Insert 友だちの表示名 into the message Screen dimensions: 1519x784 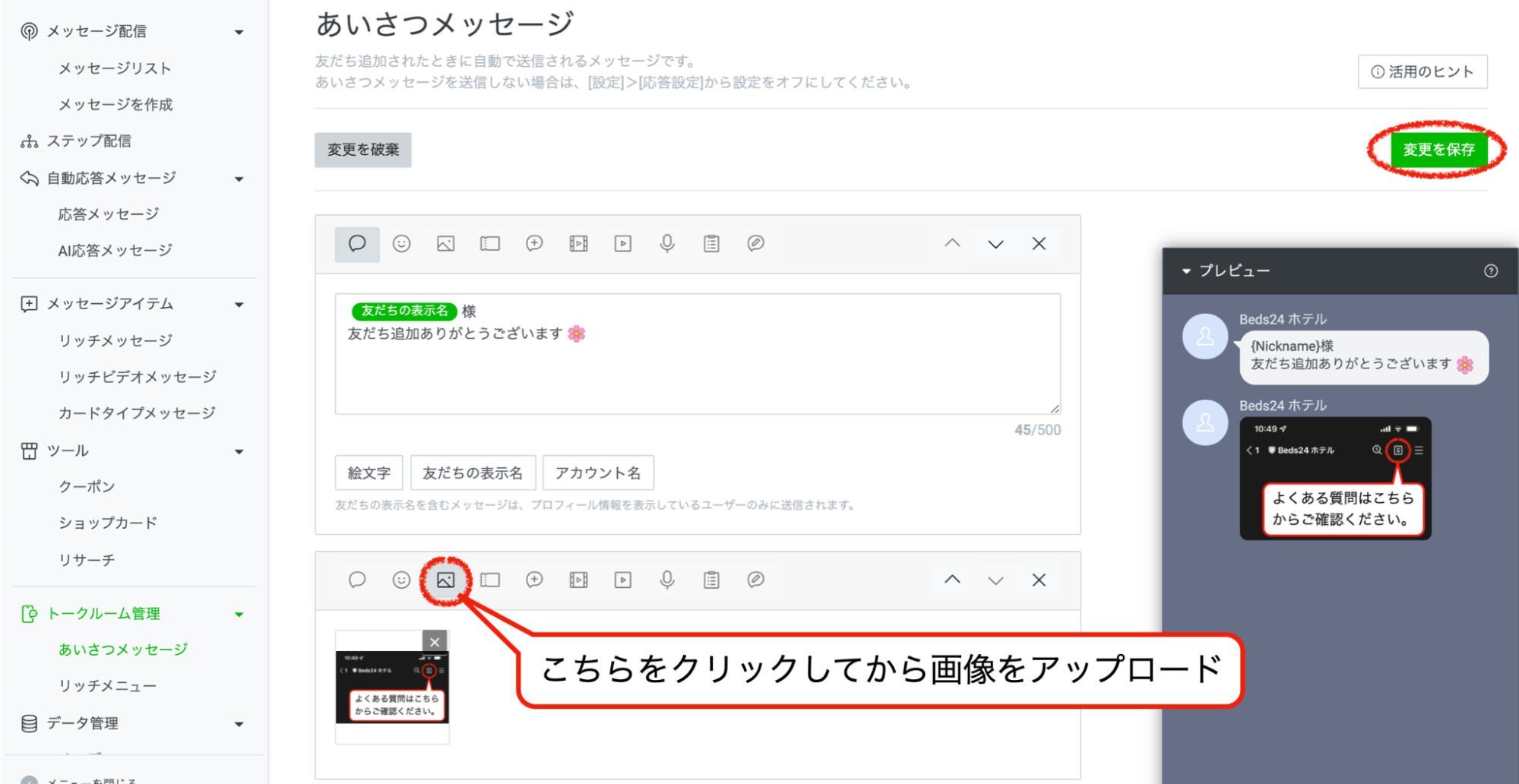click(473, 473)
